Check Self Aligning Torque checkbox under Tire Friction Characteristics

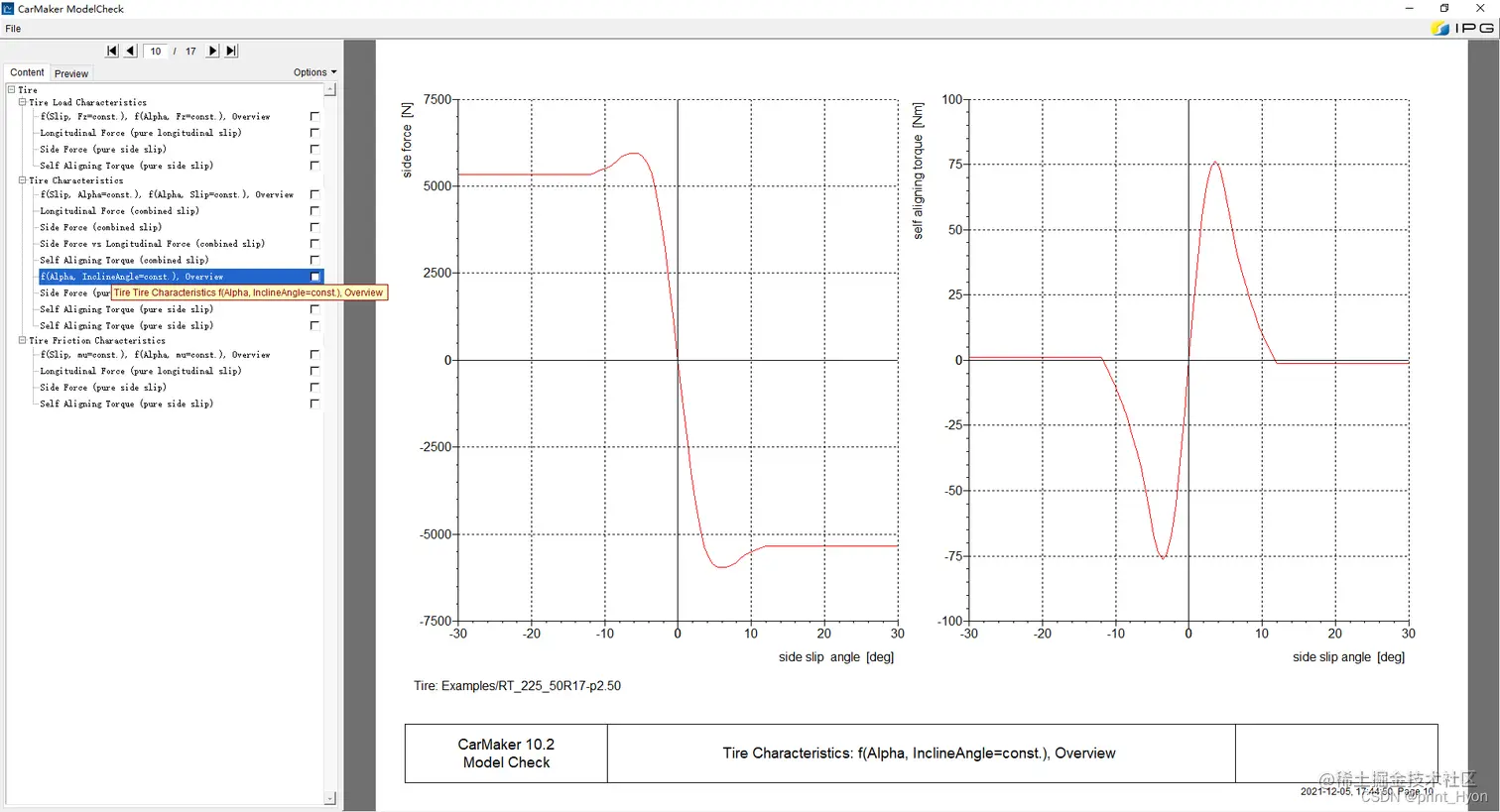[314, 404]
